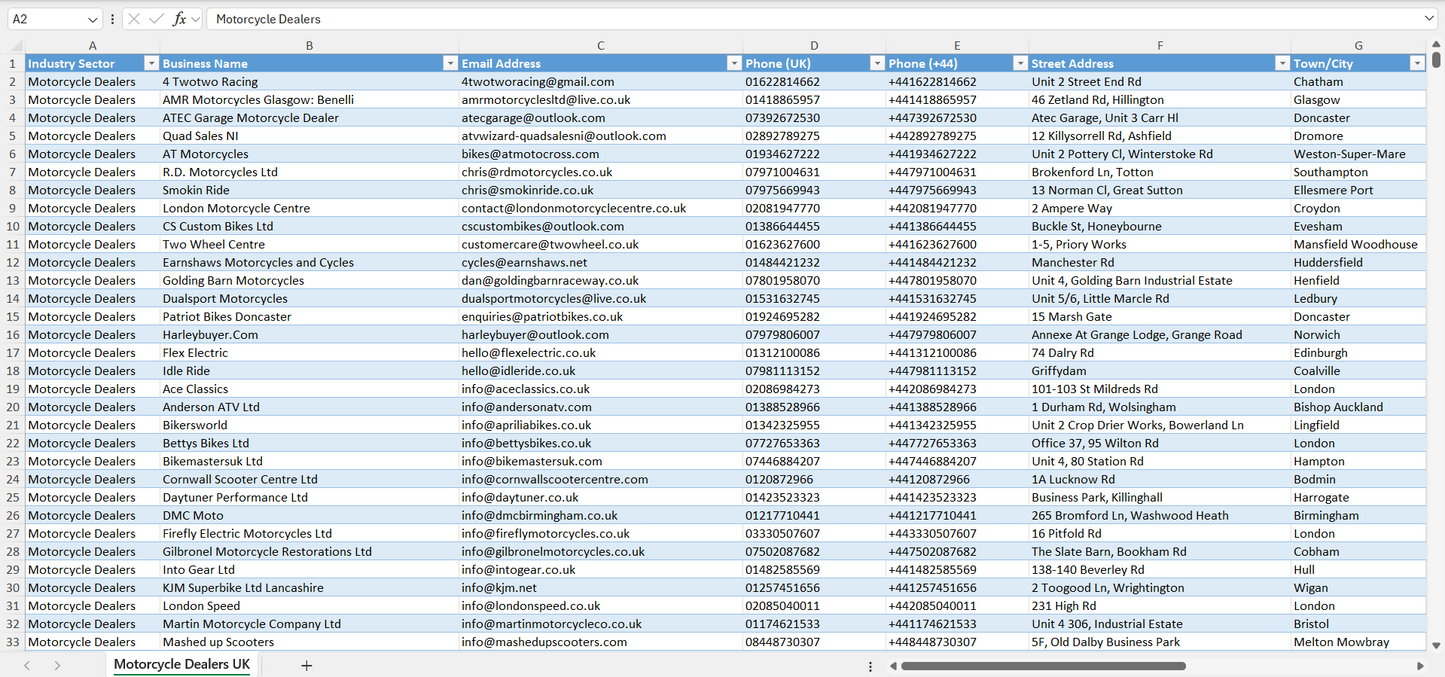The height and width of the screenshot is (677, 1445).
Task: Open the Phone (+44) filter dropdown
Action: click(x=1020, y=64)
